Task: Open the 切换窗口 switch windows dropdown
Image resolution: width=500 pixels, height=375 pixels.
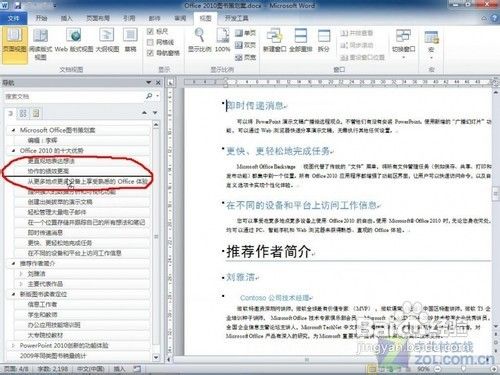Action: (403, 45)
